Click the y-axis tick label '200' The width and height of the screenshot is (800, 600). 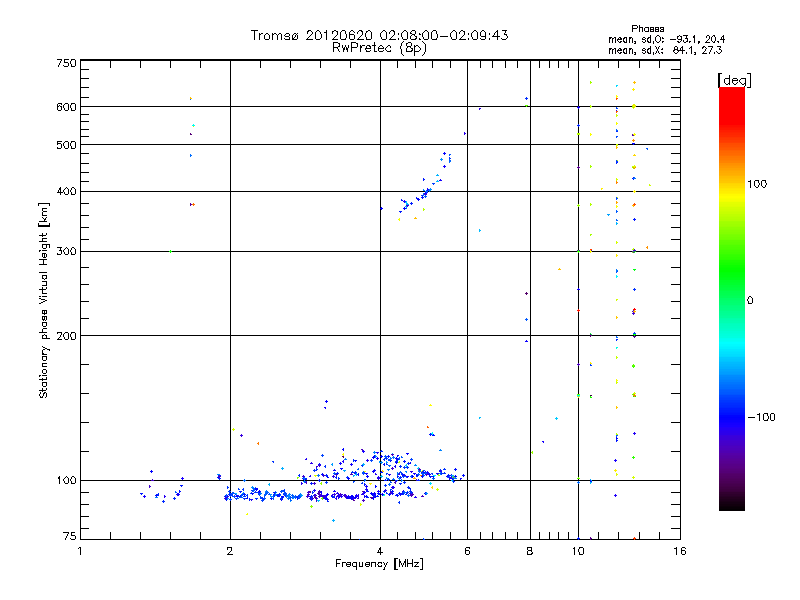point(66,336)
